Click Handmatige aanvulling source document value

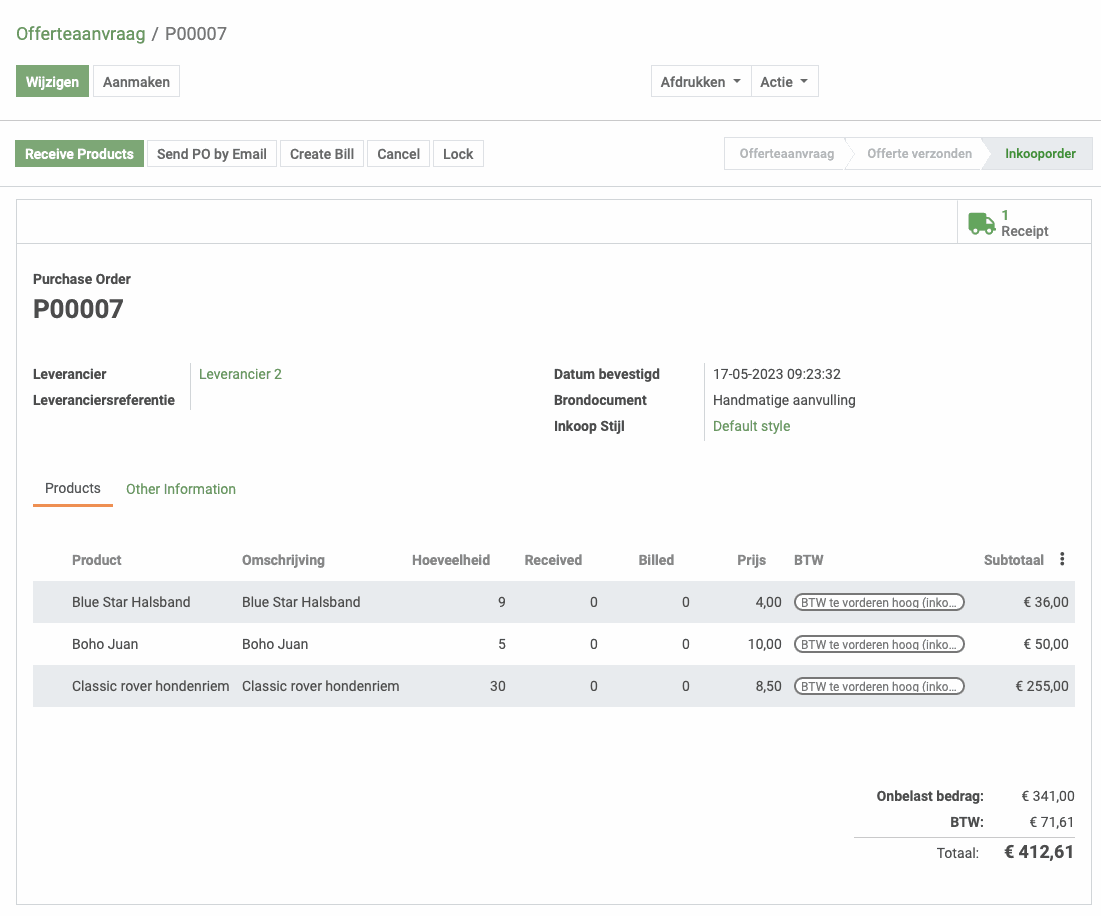[x=784, y=400]
